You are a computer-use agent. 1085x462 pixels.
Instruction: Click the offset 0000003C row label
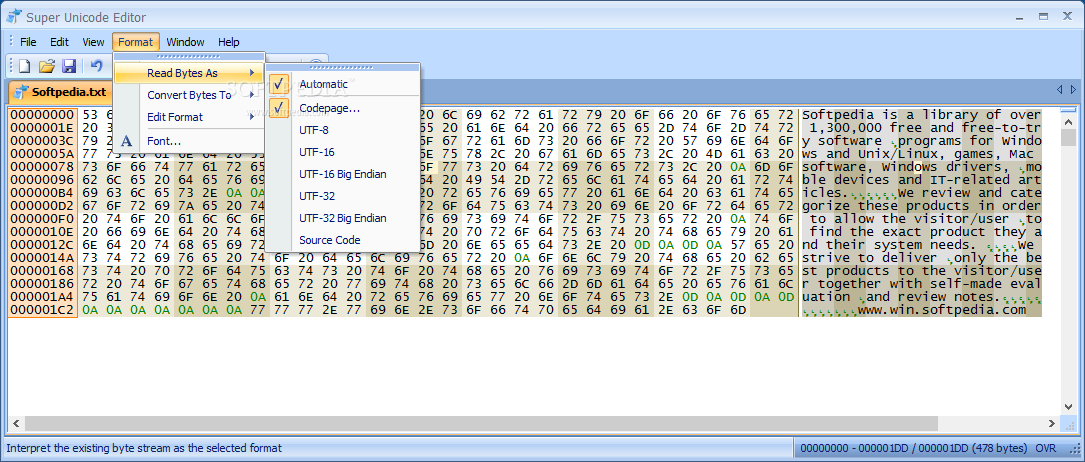(43, 141)
